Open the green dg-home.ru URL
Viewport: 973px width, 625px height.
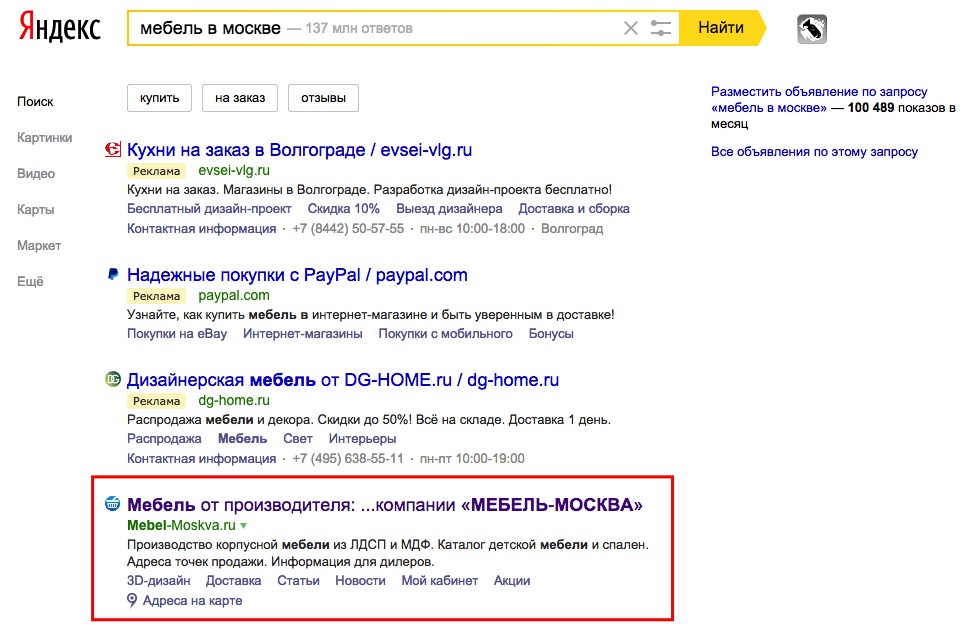click(x=234, y=400)
